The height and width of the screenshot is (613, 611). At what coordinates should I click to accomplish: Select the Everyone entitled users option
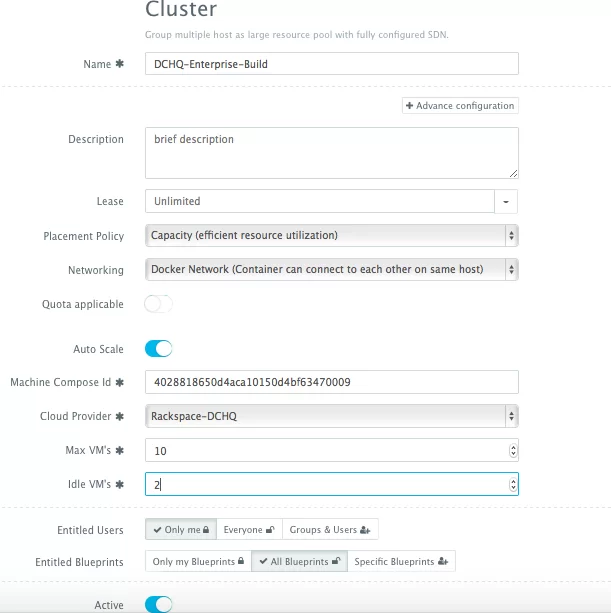tap(249, 530)
